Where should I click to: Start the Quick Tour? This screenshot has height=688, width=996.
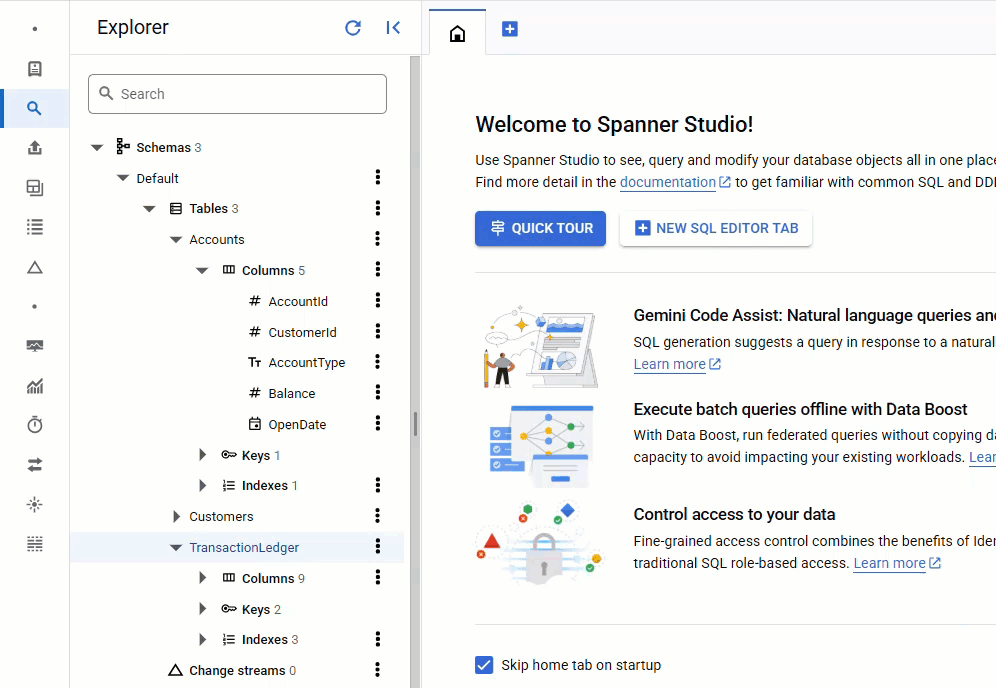pyautogui.click(x=540, y=228)
